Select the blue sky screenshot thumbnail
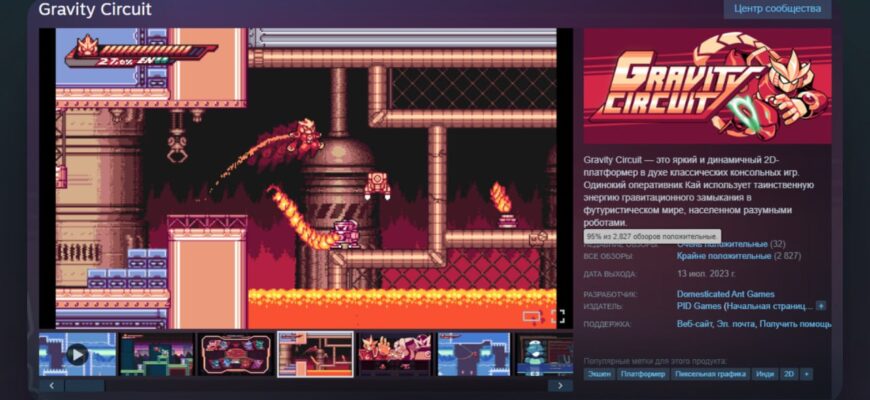 pyautogui.click(x=474, y=354)
